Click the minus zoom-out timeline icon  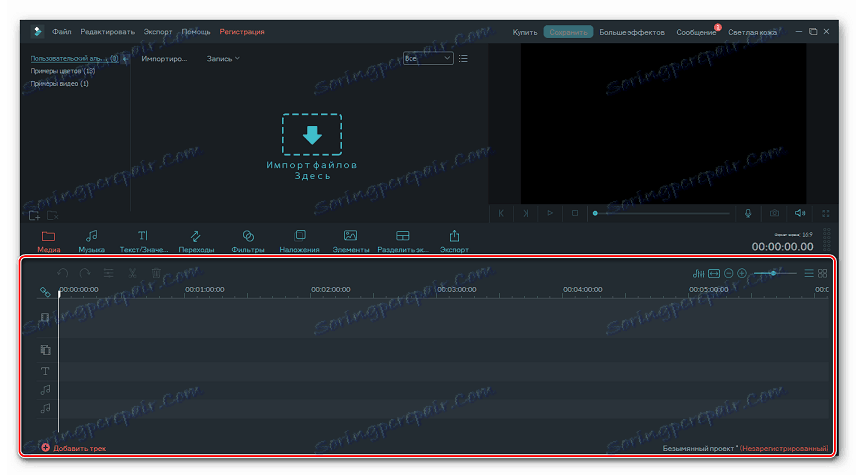728,273
